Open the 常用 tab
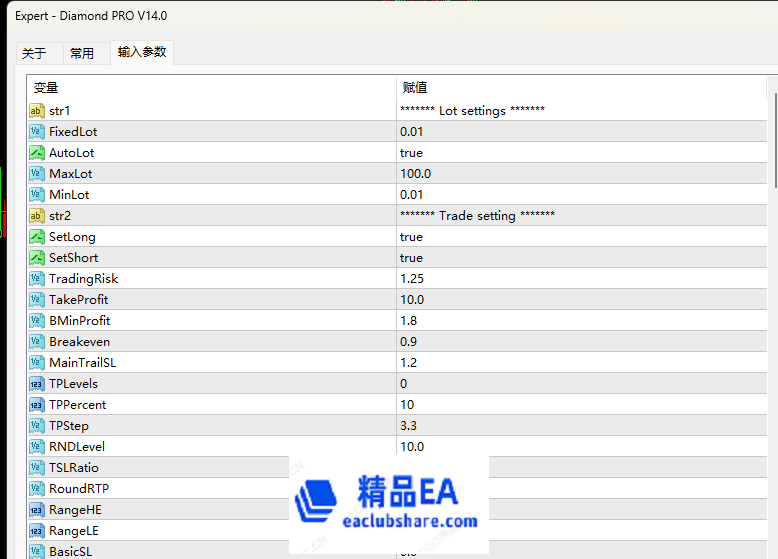The height and width of the screenshot is (559, 778). [x=82, y=54]
